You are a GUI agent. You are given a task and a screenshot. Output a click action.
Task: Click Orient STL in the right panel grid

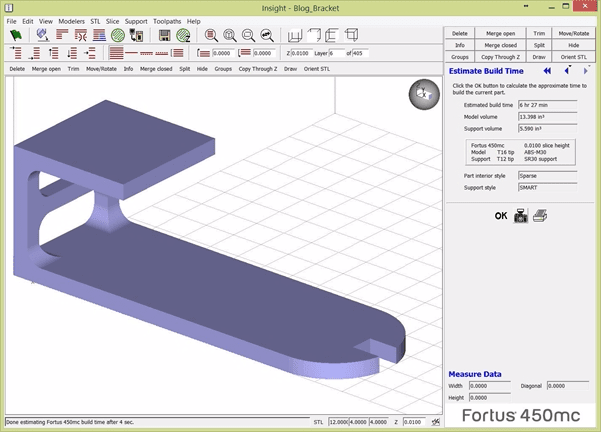(x=574, y=57)
